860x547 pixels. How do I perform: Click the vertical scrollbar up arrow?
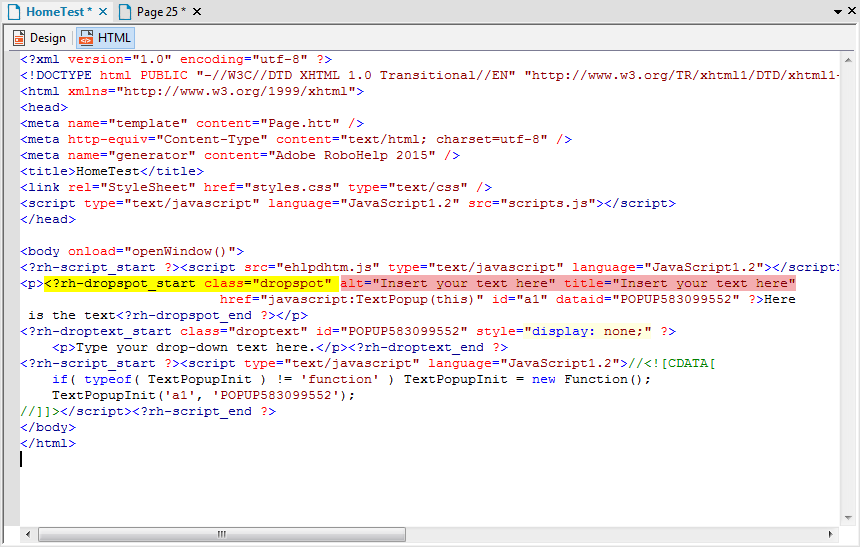(x=848, y=60)
